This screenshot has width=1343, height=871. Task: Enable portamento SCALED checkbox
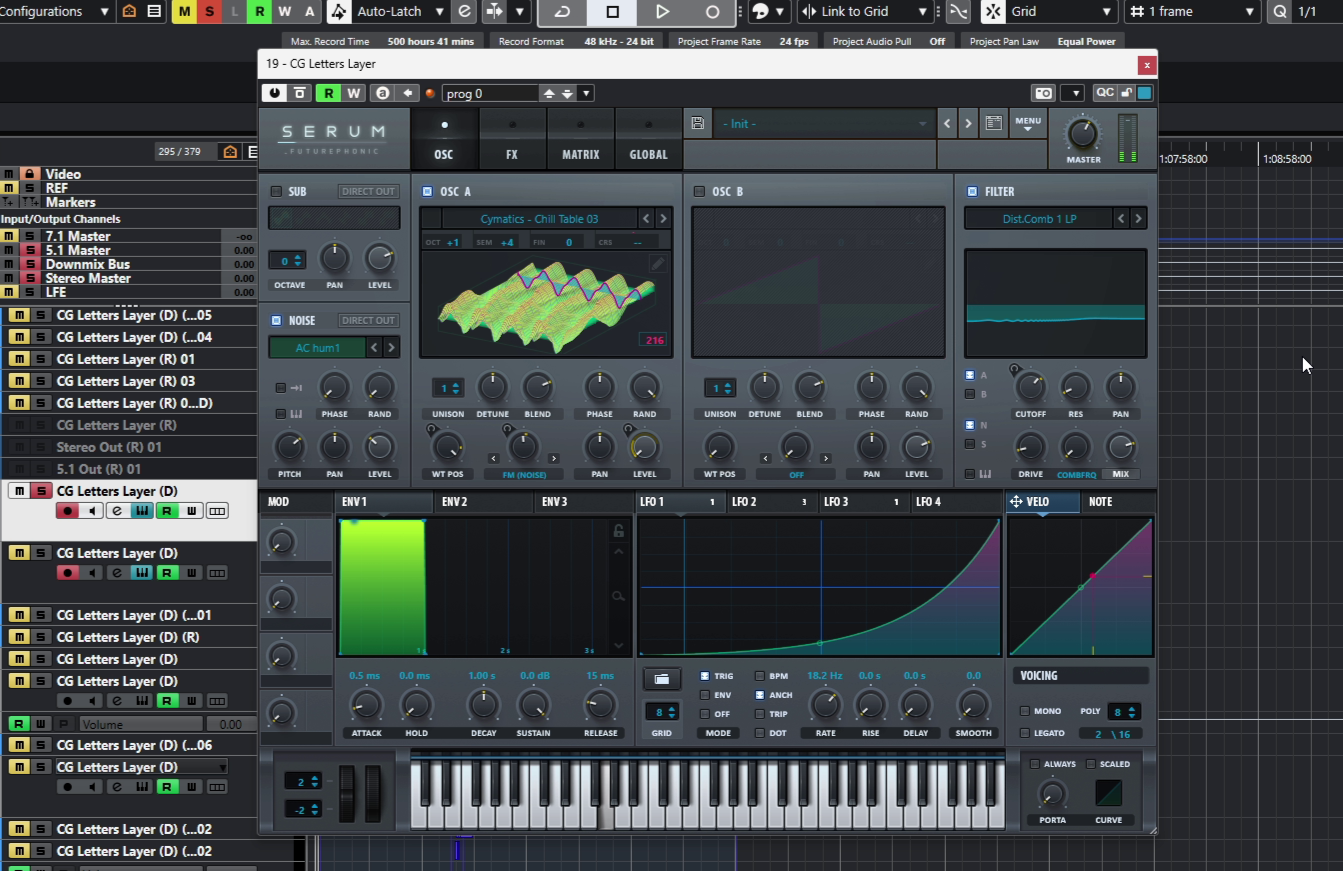coord(1091,764)
